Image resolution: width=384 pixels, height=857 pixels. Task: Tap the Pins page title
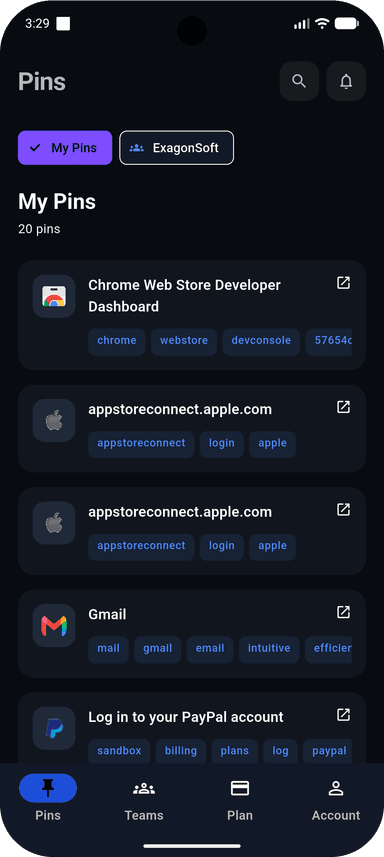[42, 82]
